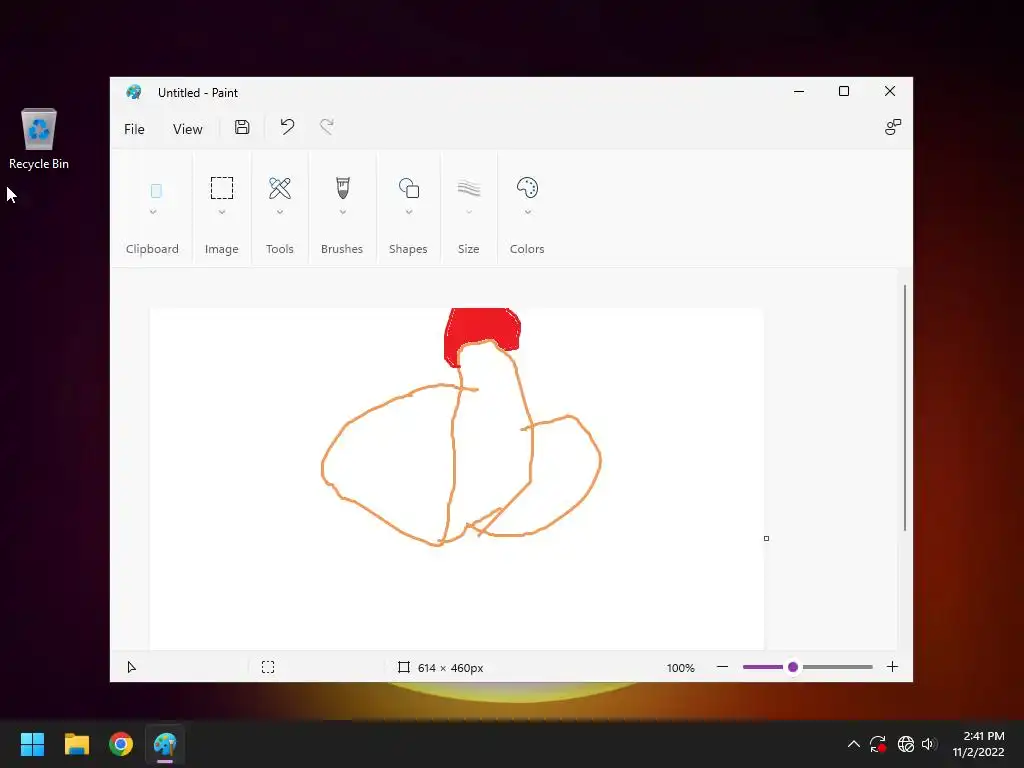1024x768 pixels.
Task: Expand the Colors chevron
Action: (528, 212)
